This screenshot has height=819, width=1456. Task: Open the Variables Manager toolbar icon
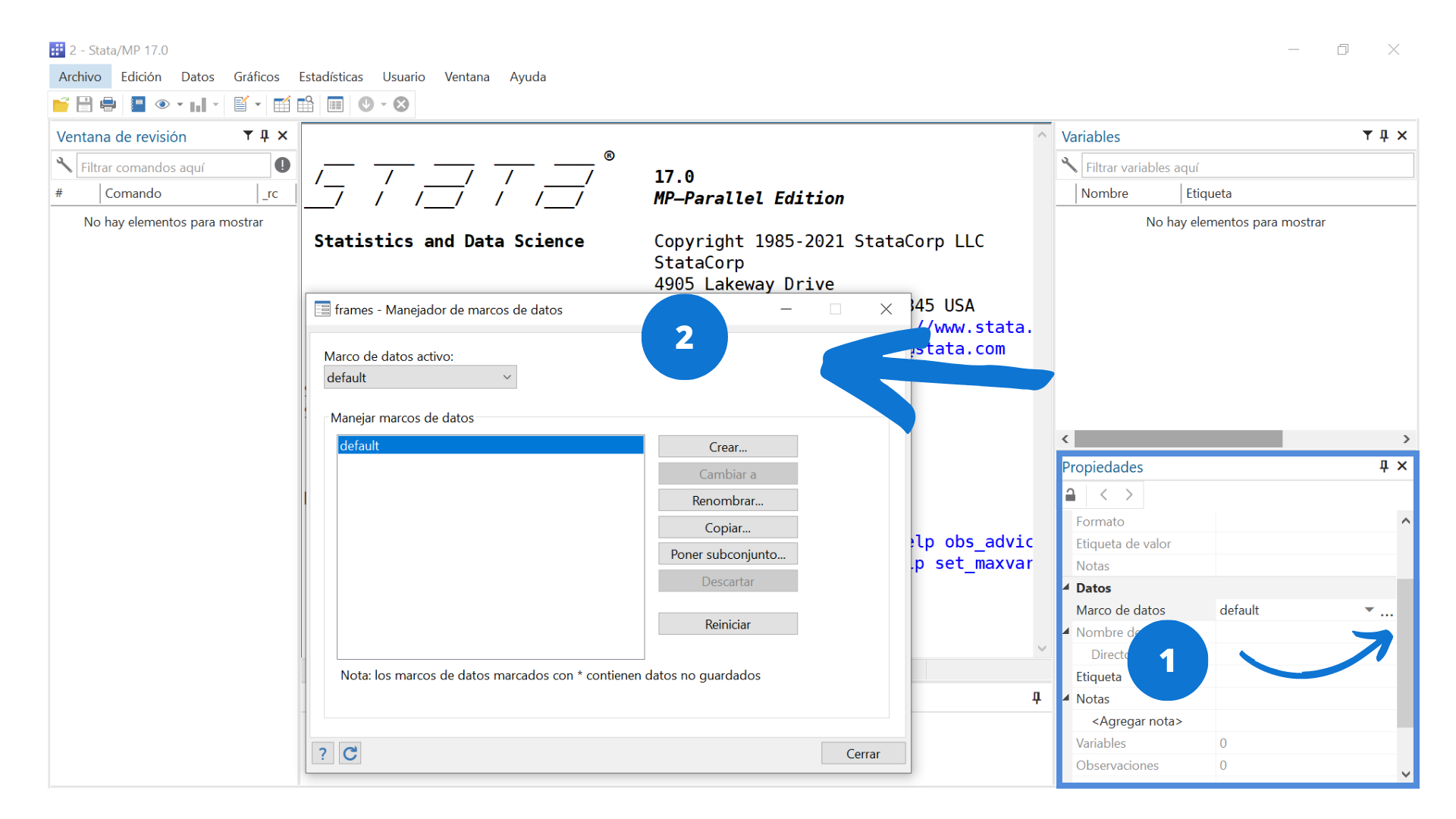335,105
